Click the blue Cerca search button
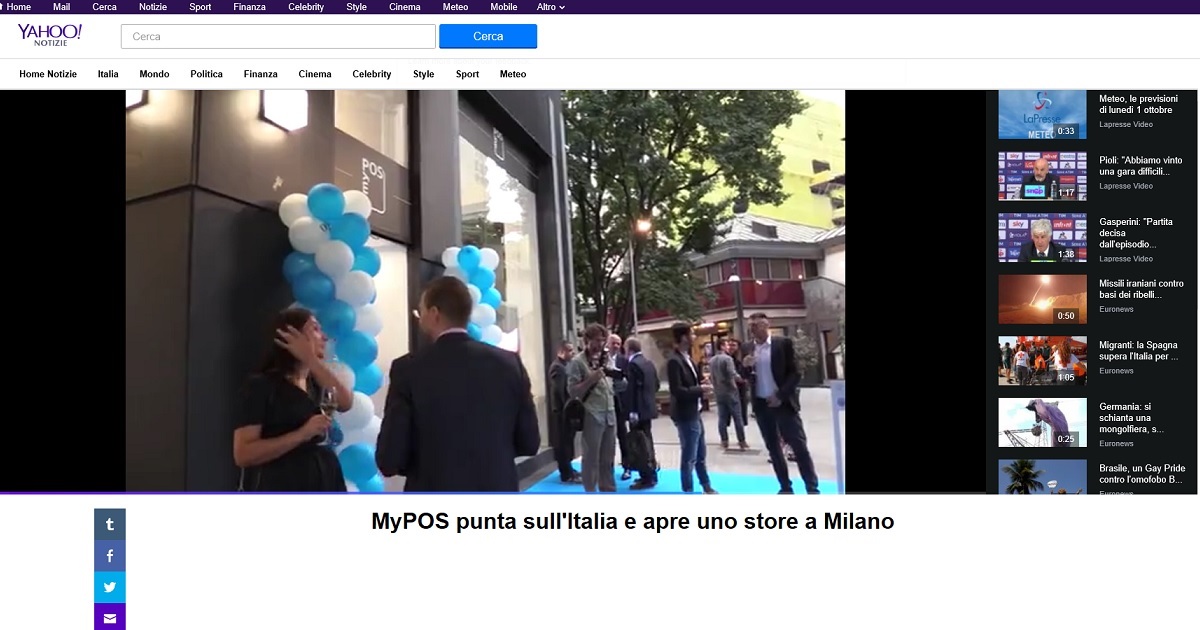 (x=488, y=36)
